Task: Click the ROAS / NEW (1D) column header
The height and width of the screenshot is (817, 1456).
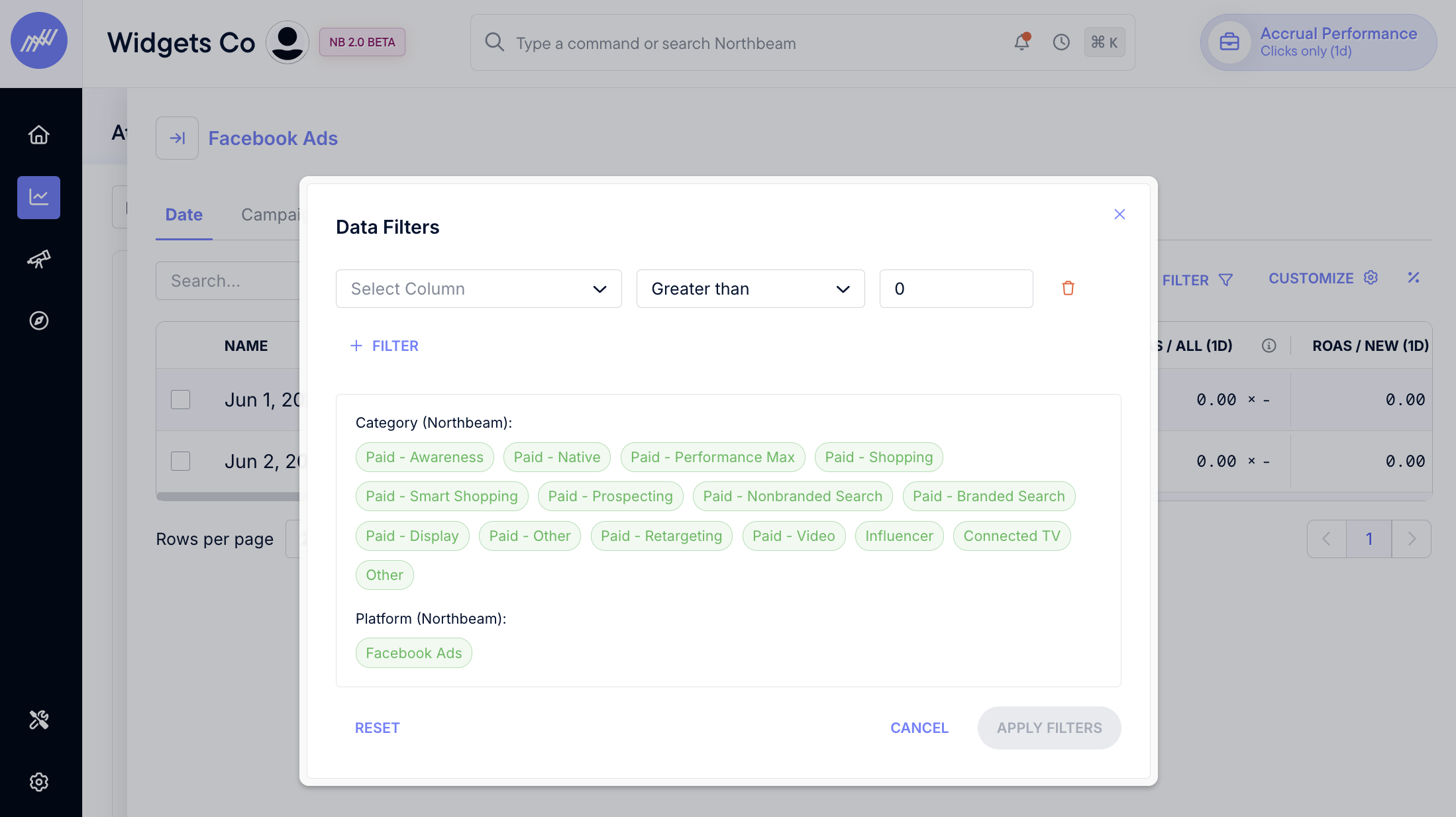Action: point(1370,346)
